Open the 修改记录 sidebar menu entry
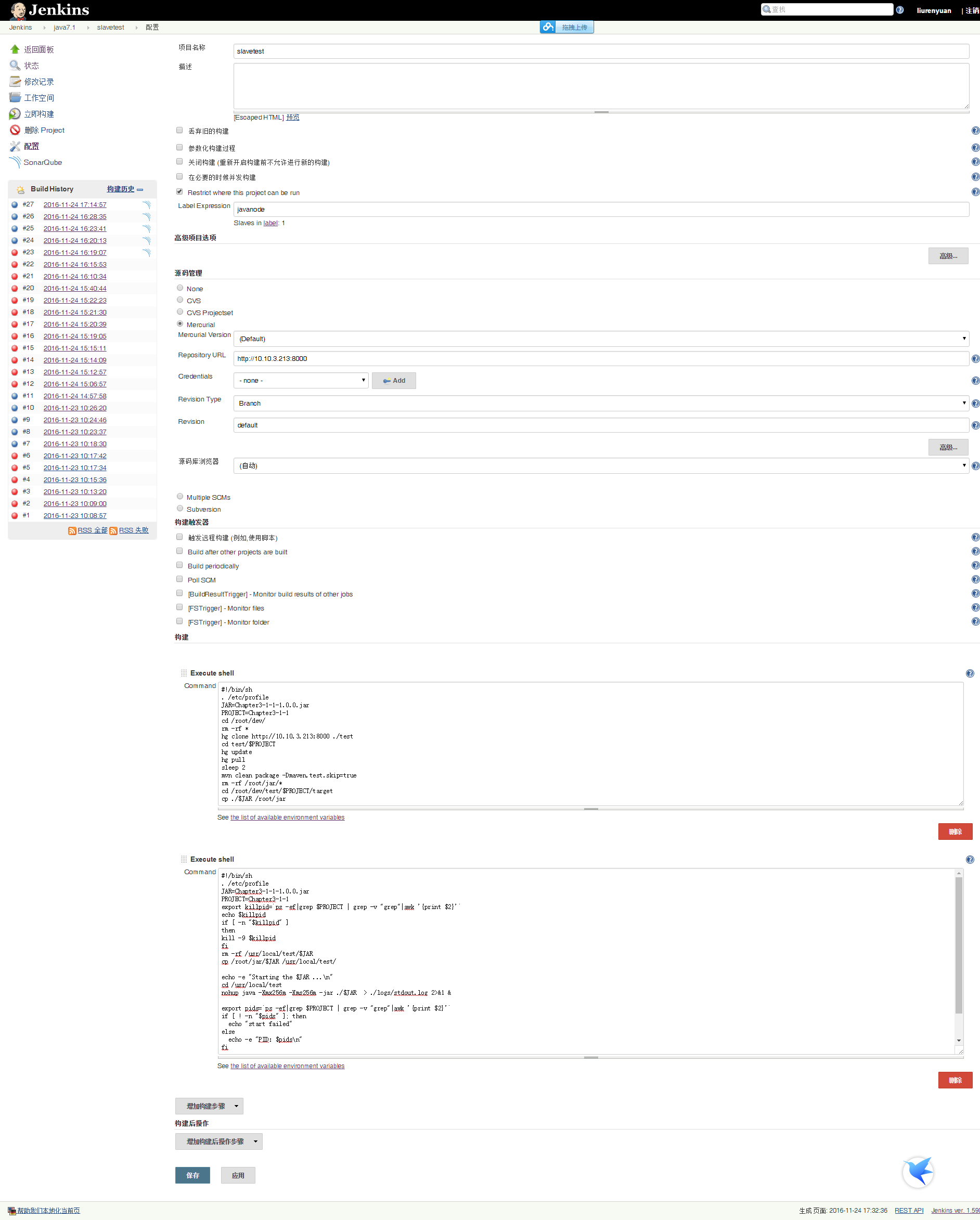The image size is (980, 1220). click(x=39, y=82)
